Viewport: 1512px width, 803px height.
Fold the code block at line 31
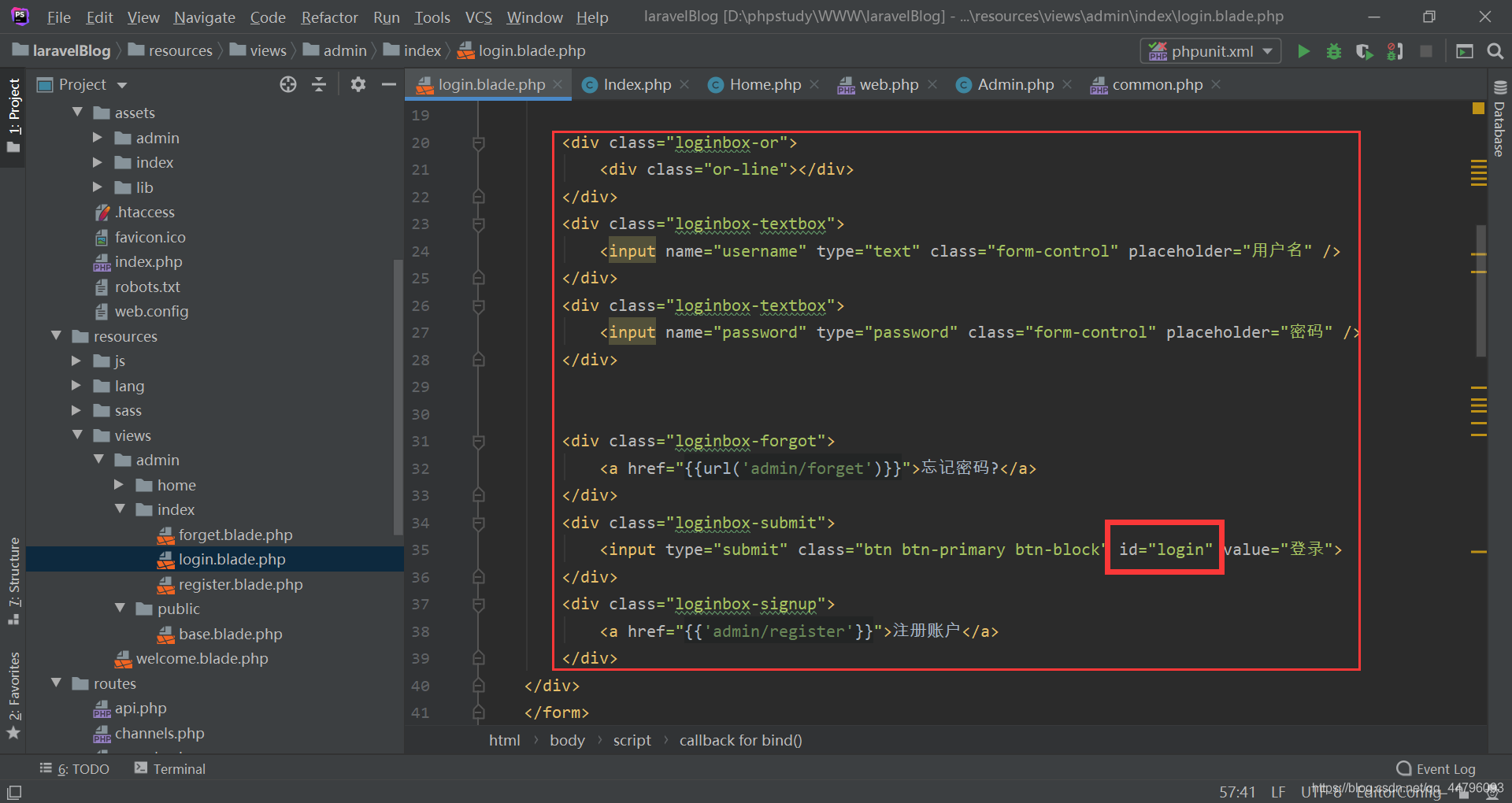click(478, 442)
